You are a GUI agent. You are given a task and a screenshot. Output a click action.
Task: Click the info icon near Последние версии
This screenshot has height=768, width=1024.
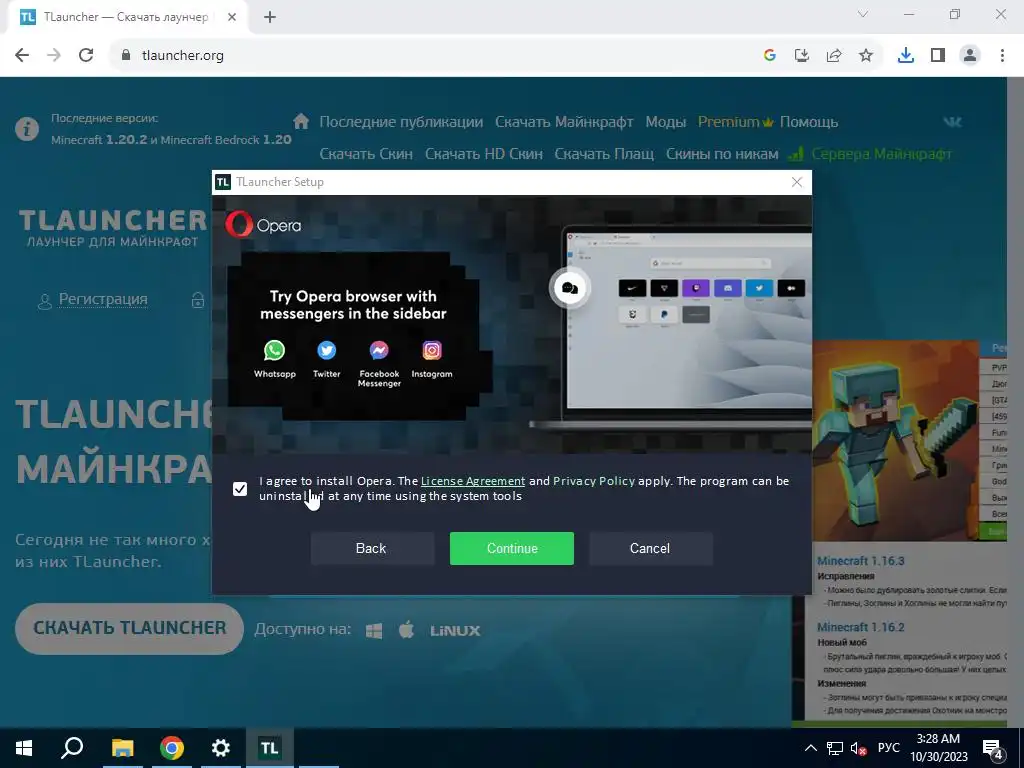click(27, 129)
